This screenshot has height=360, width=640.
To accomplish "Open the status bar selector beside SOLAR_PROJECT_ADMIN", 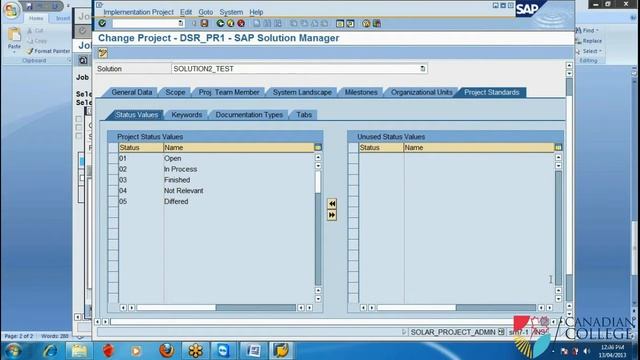I will (x=501, y=332).
